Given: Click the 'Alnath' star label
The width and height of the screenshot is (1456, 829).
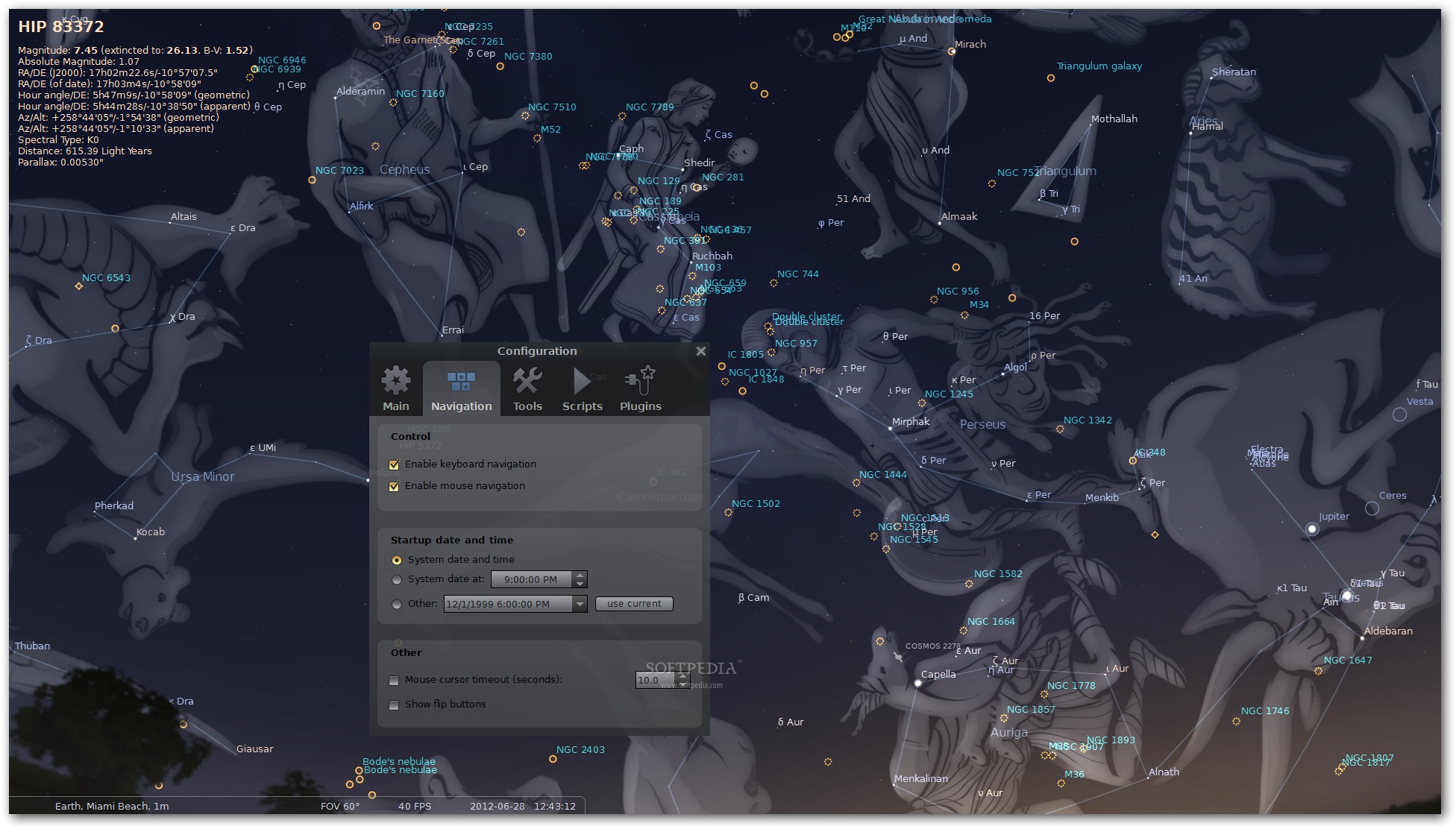Looking at the screenshot, I should (x=1164, y=772).
